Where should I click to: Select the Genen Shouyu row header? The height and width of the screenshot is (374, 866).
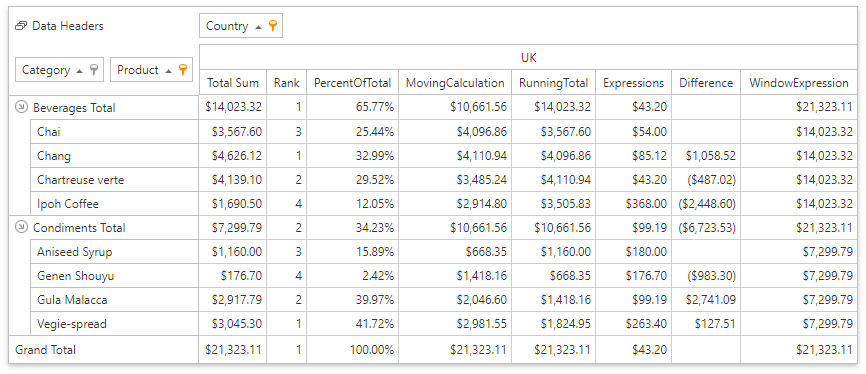pyautogui.click(x=114, y=276)
